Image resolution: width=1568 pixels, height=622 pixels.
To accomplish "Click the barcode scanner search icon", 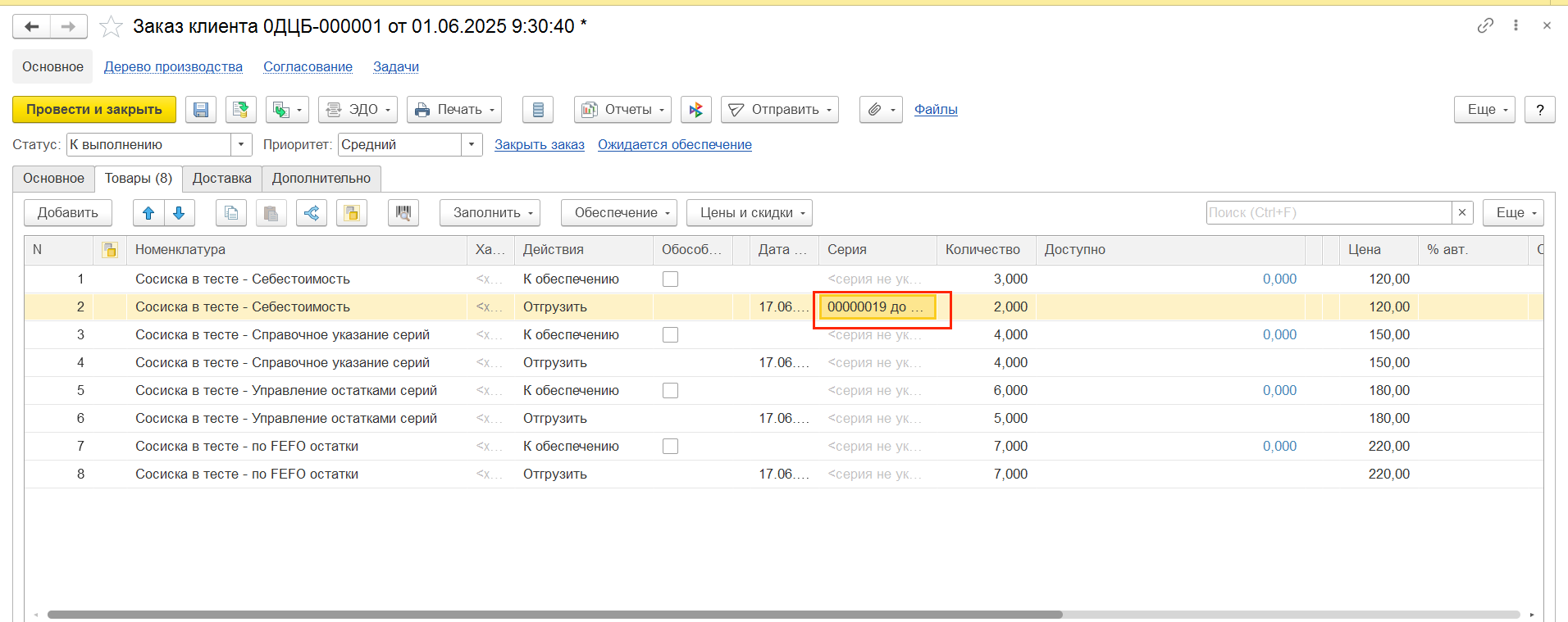I will click(403, 213).
